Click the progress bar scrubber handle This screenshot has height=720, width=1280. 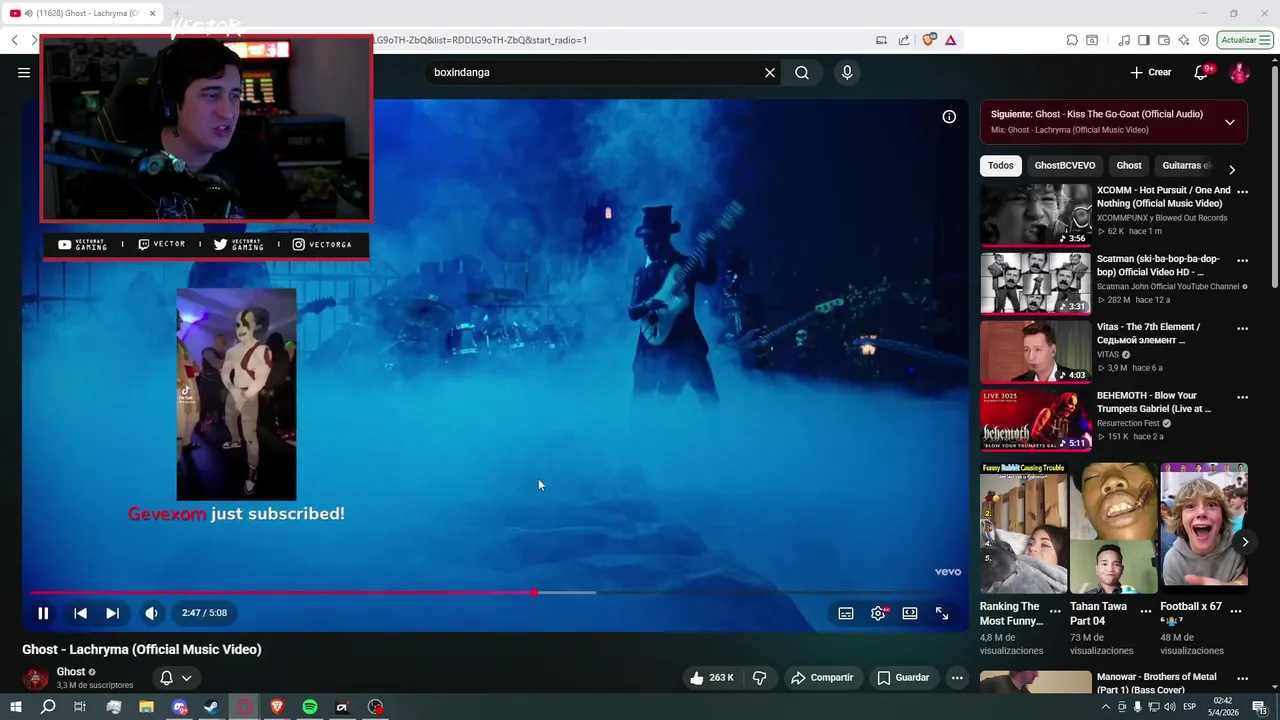[x=534, y=593]
